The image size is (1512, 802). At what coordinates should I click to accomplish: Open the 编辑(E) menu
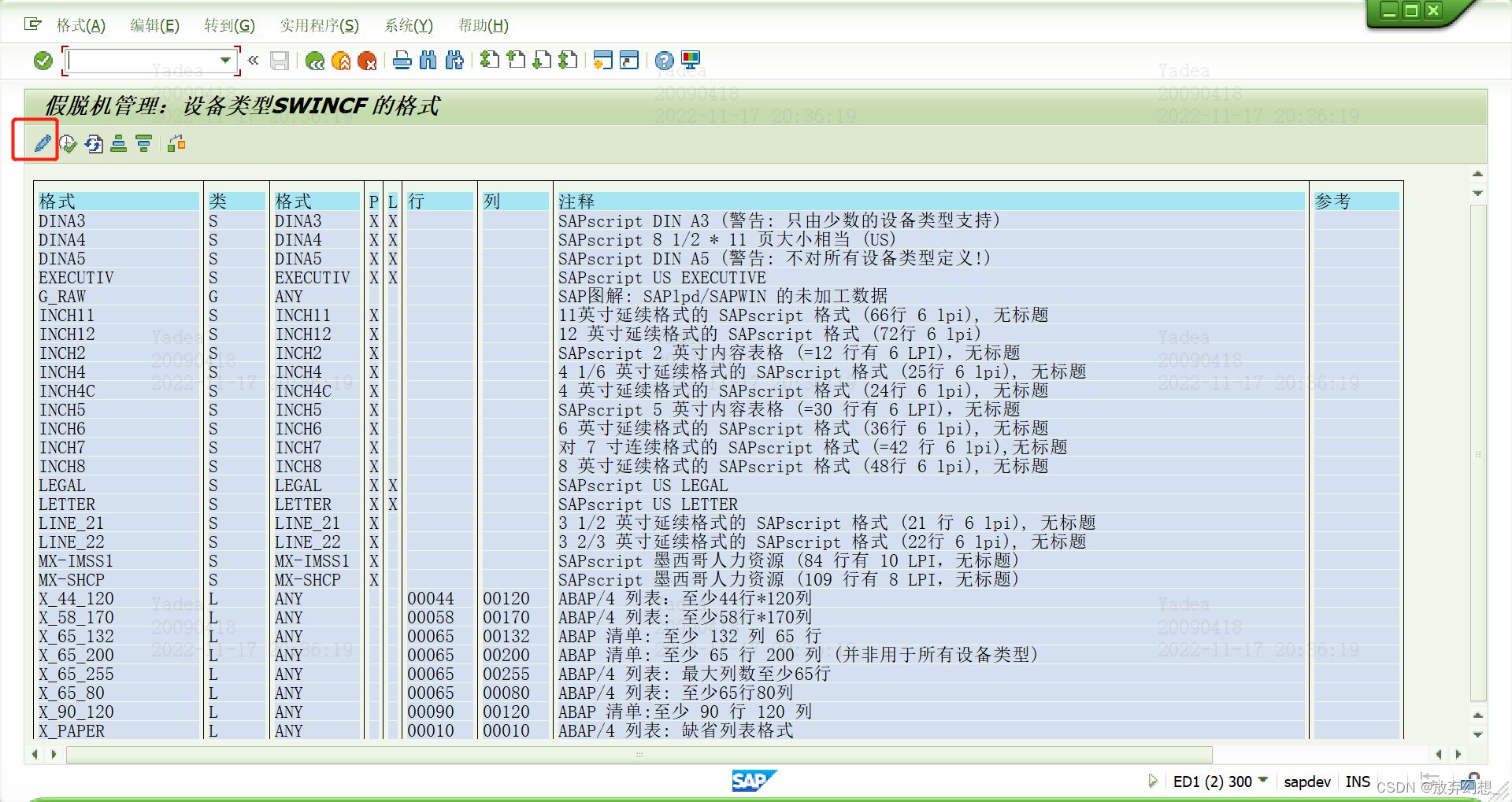tap(154, 26)
